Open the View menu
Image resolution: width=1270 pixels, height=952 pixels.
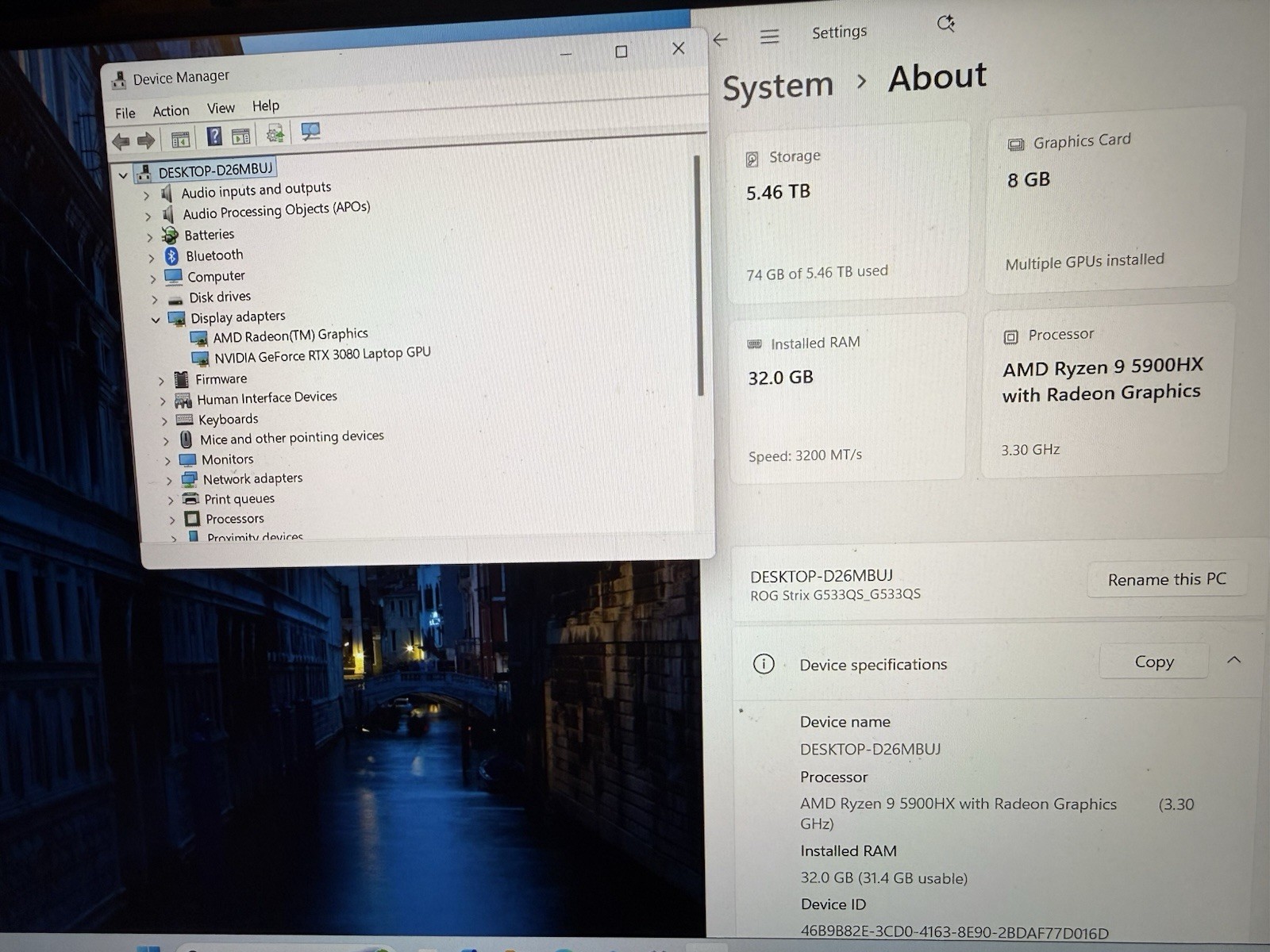221,108
